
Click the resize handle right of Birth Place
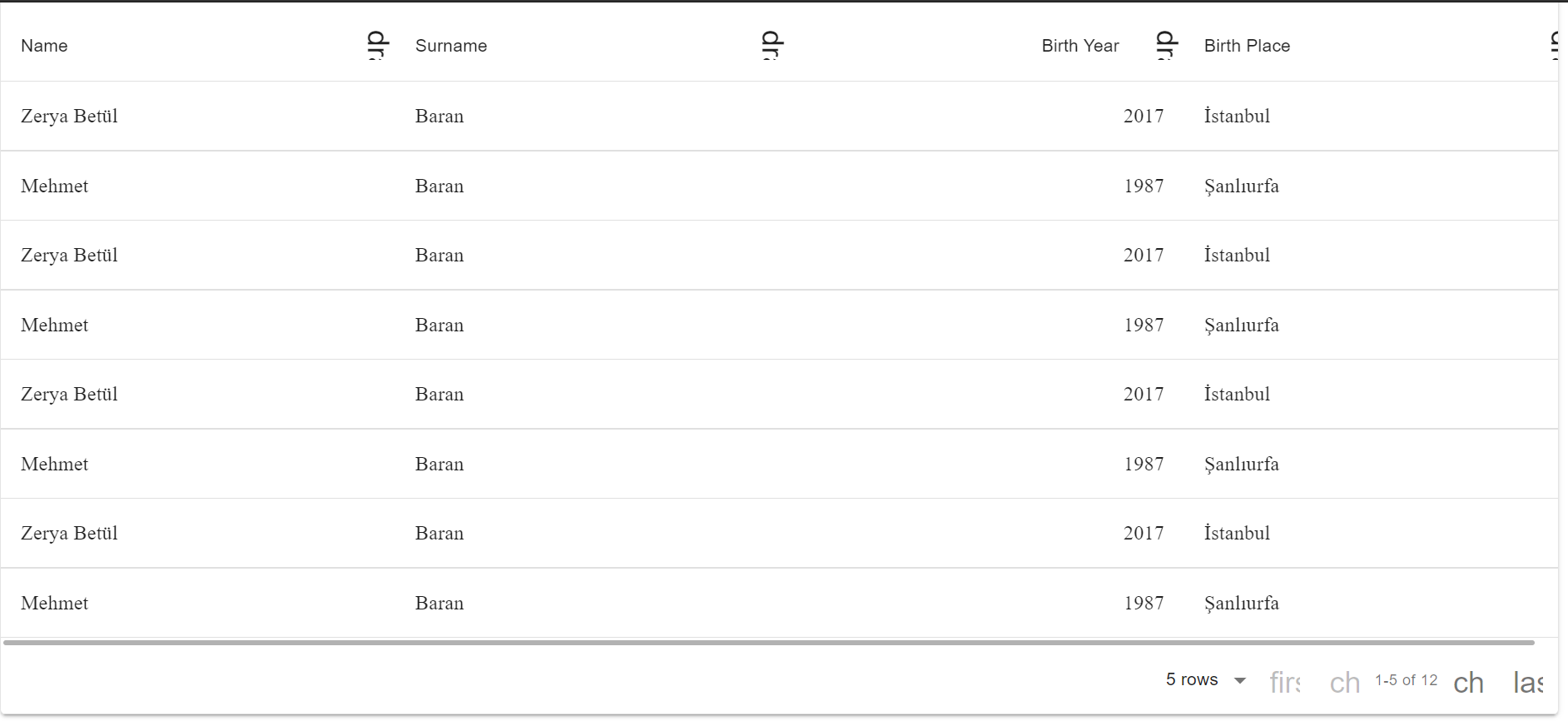pyautogui.click(x=1555, y=46)
